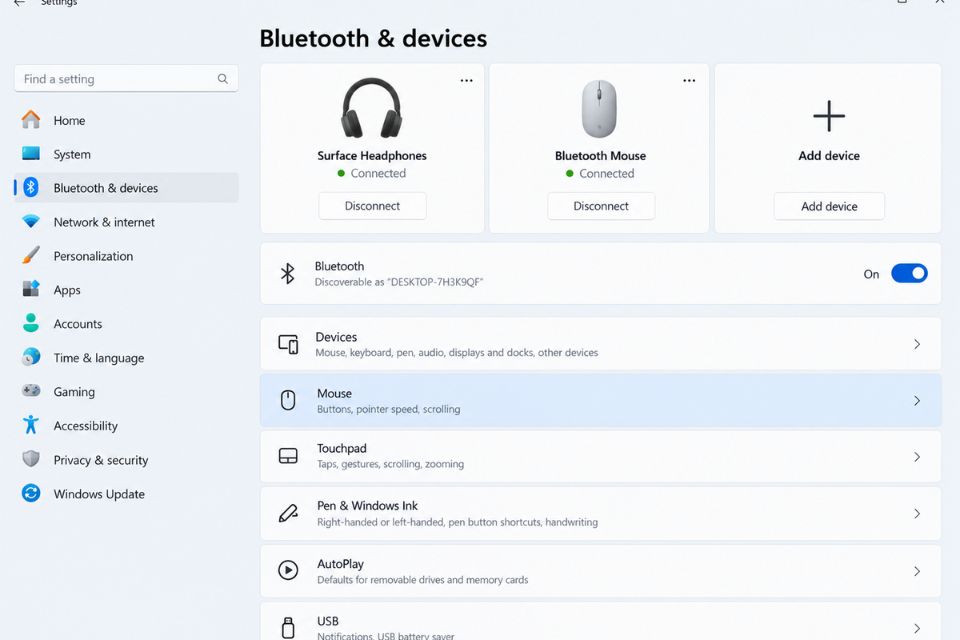Viewport: 960px width, 640px height.
Task: Click the Devices row icon
Action: (x=288, y=344)
